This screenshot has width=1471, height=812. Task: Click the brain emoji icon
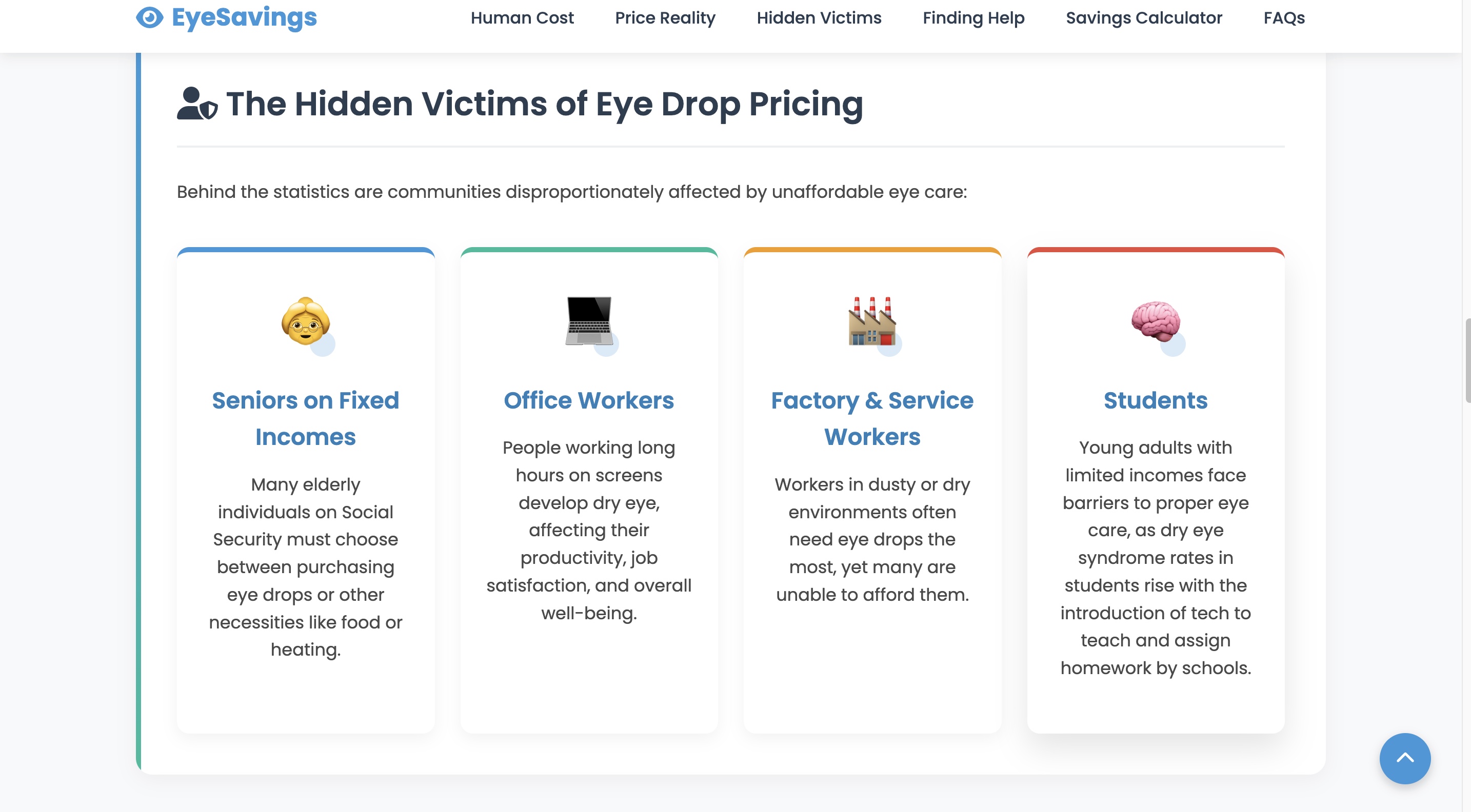click(x=1155, y=321)
